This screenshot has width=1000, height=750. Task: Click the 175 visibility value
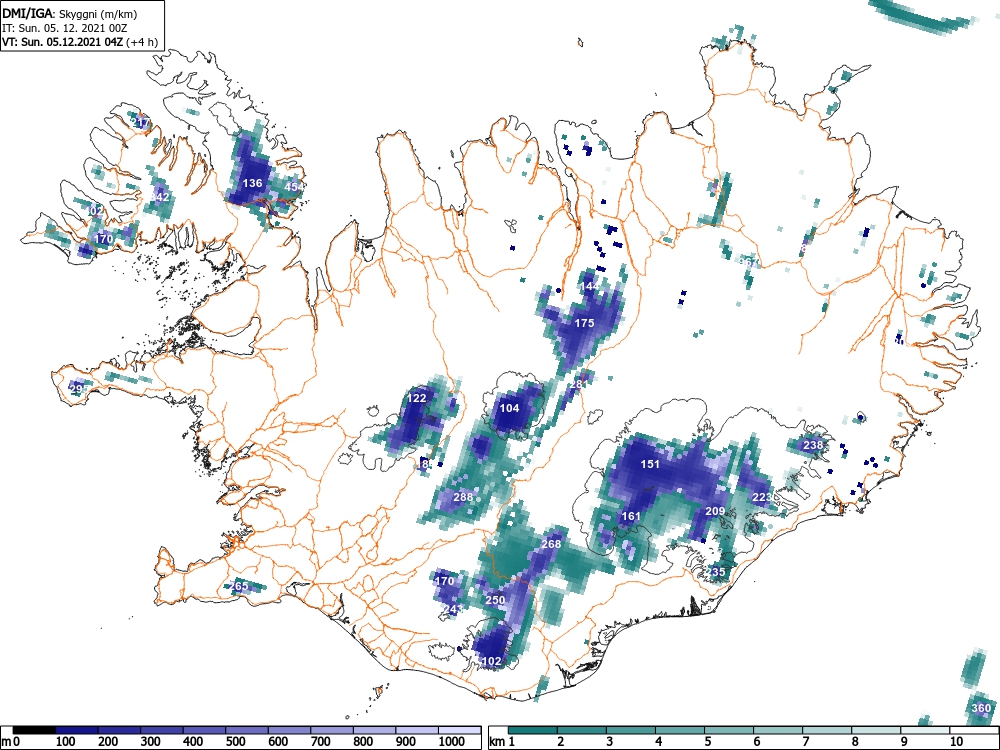pyautogui.click(x=584, y=323)
